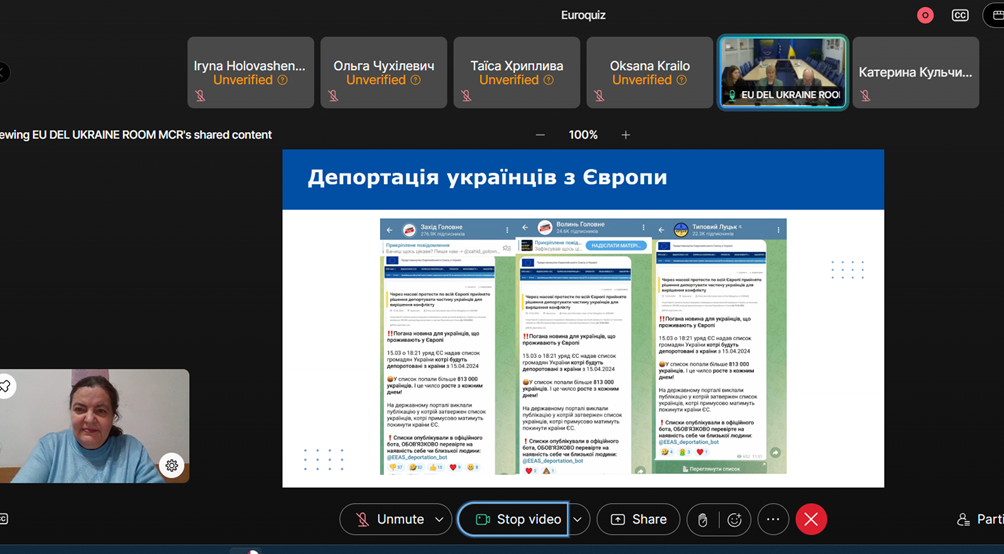
Task: Click Unverified label under Таїса Хриплива
Action: point(509,80)
